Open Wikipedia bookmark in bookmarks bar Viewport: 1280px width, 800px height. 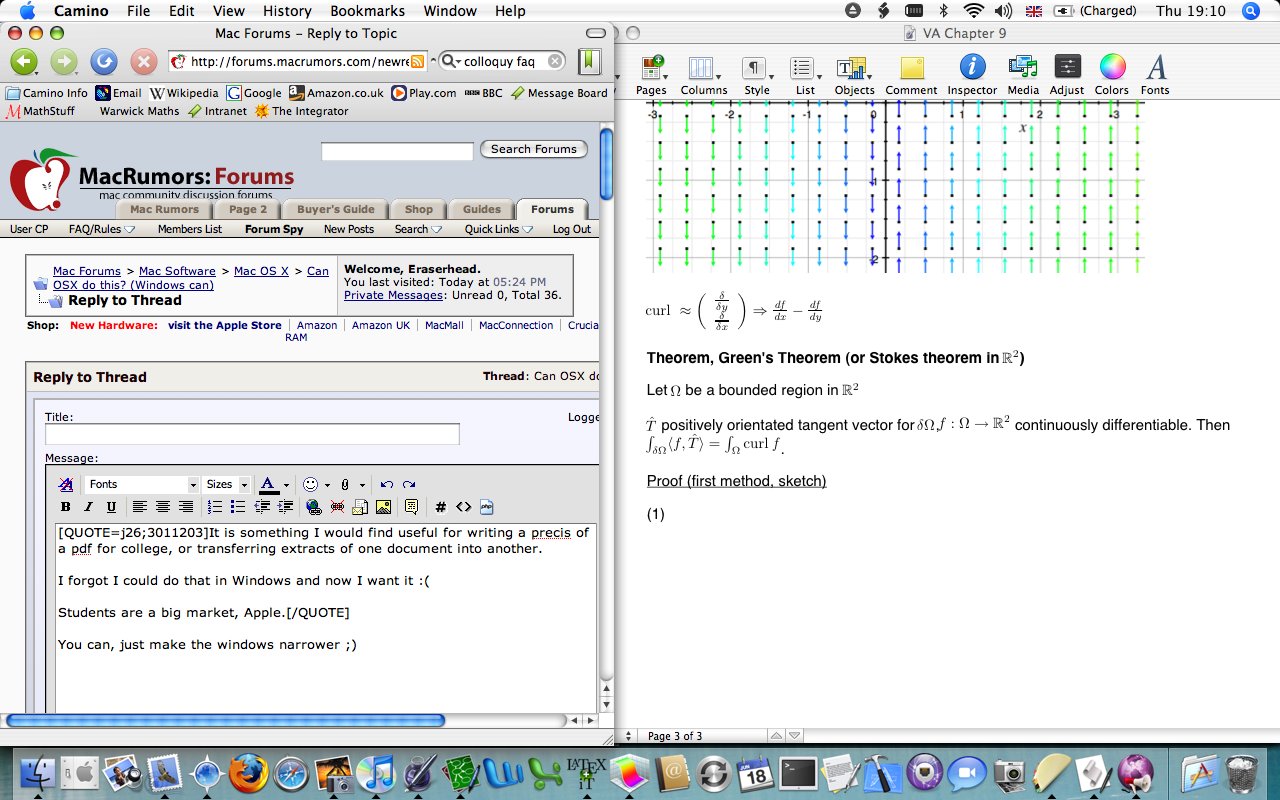pyautogui.click(x=183, y=93)
